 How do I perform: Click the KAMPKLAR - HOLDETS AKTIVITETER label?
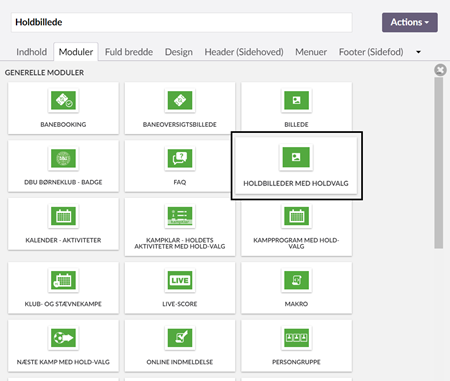180,243
